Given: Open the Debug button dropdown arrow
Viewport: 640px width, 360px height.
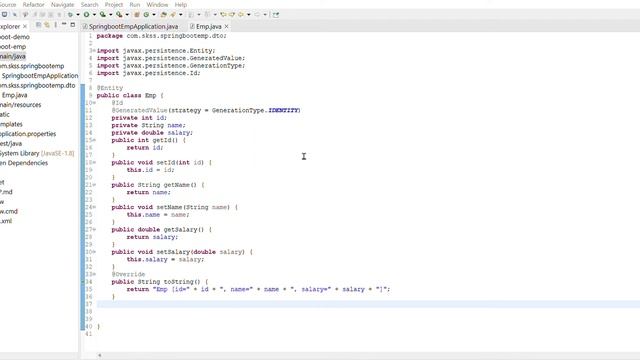Looking at the screenshot, I should tap(78, 15).
